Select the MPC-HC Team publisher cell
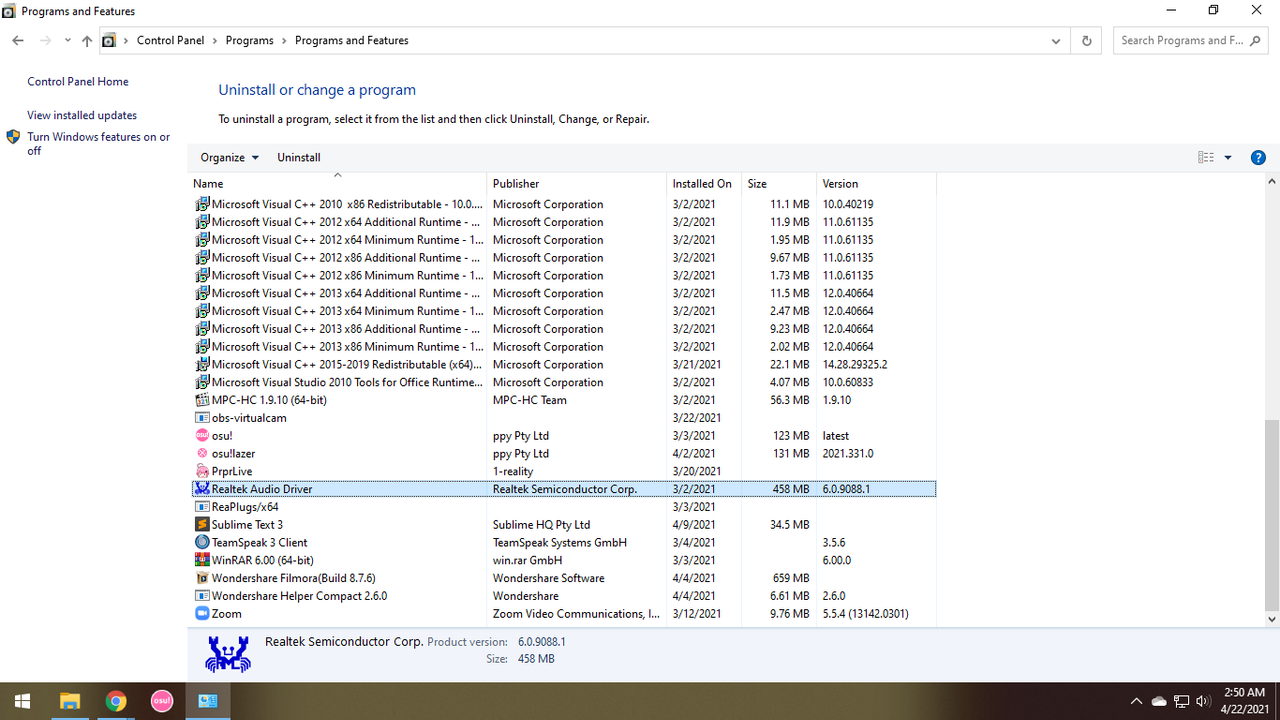 tap(530, 400)
